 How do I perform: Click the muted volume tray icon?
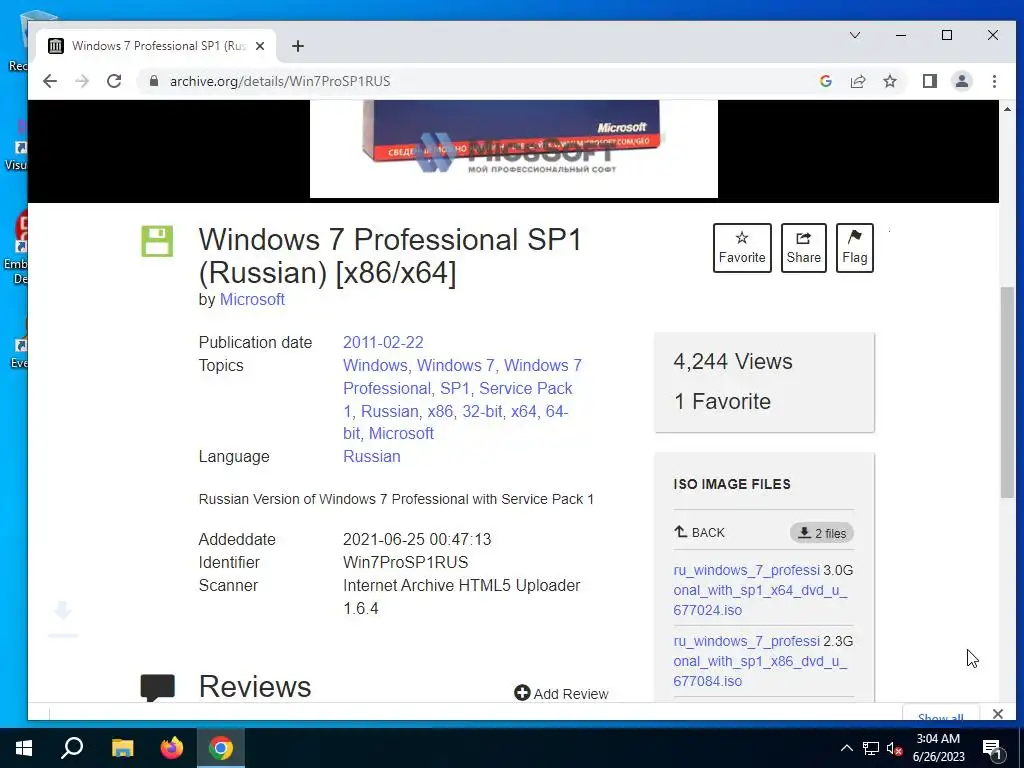[894, 748]
